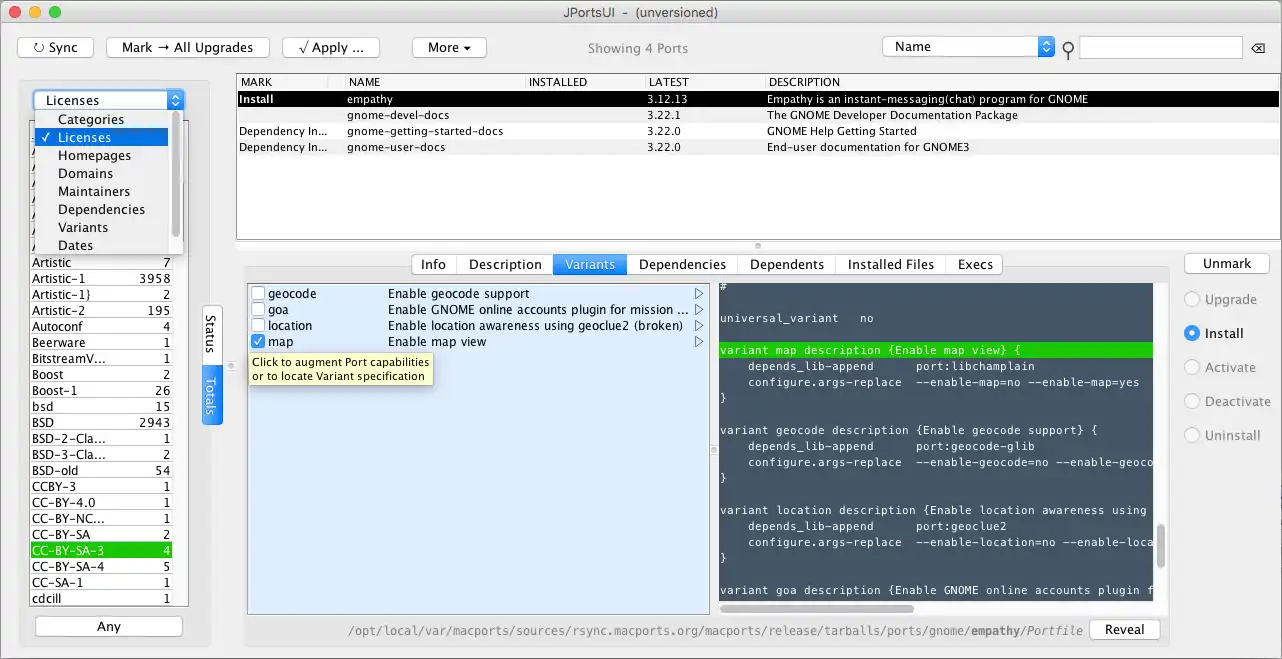Sort by the DESCRIPTION column header
Screen dimensions: 1282x659
click(x=1022, y=82)
